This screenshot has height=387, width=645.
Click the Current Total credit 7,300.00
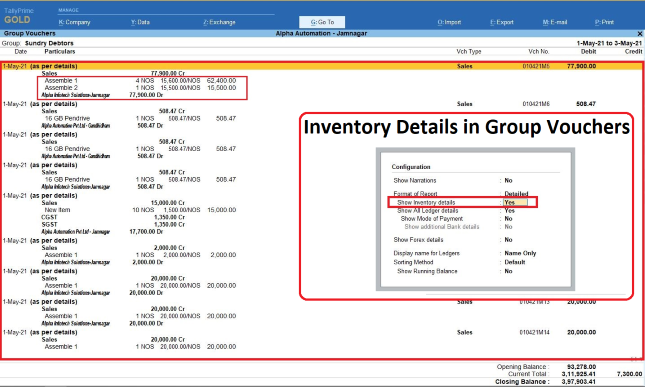coord(629,374)
